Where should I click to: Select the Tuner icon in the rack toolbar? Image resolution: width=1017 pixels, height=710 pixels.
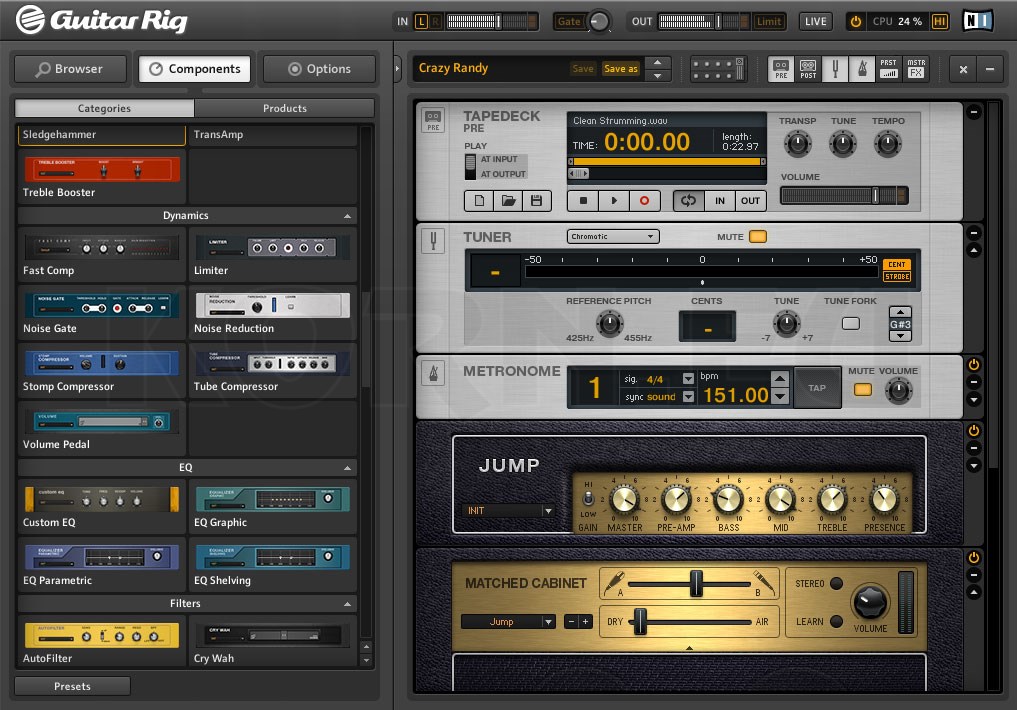click(836, 68)
